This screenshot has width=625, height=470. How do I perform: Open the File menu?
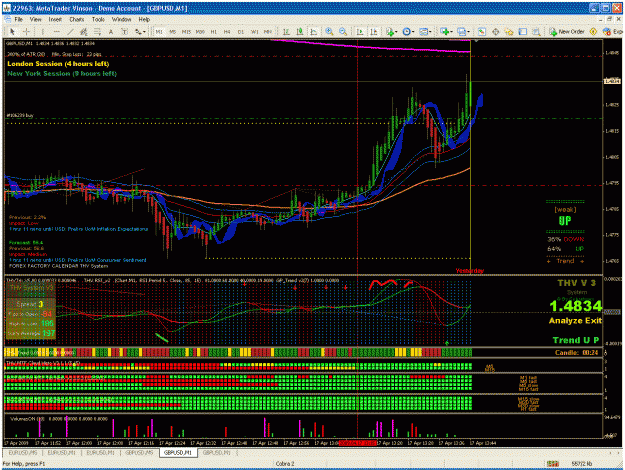[x=18, y=20]
